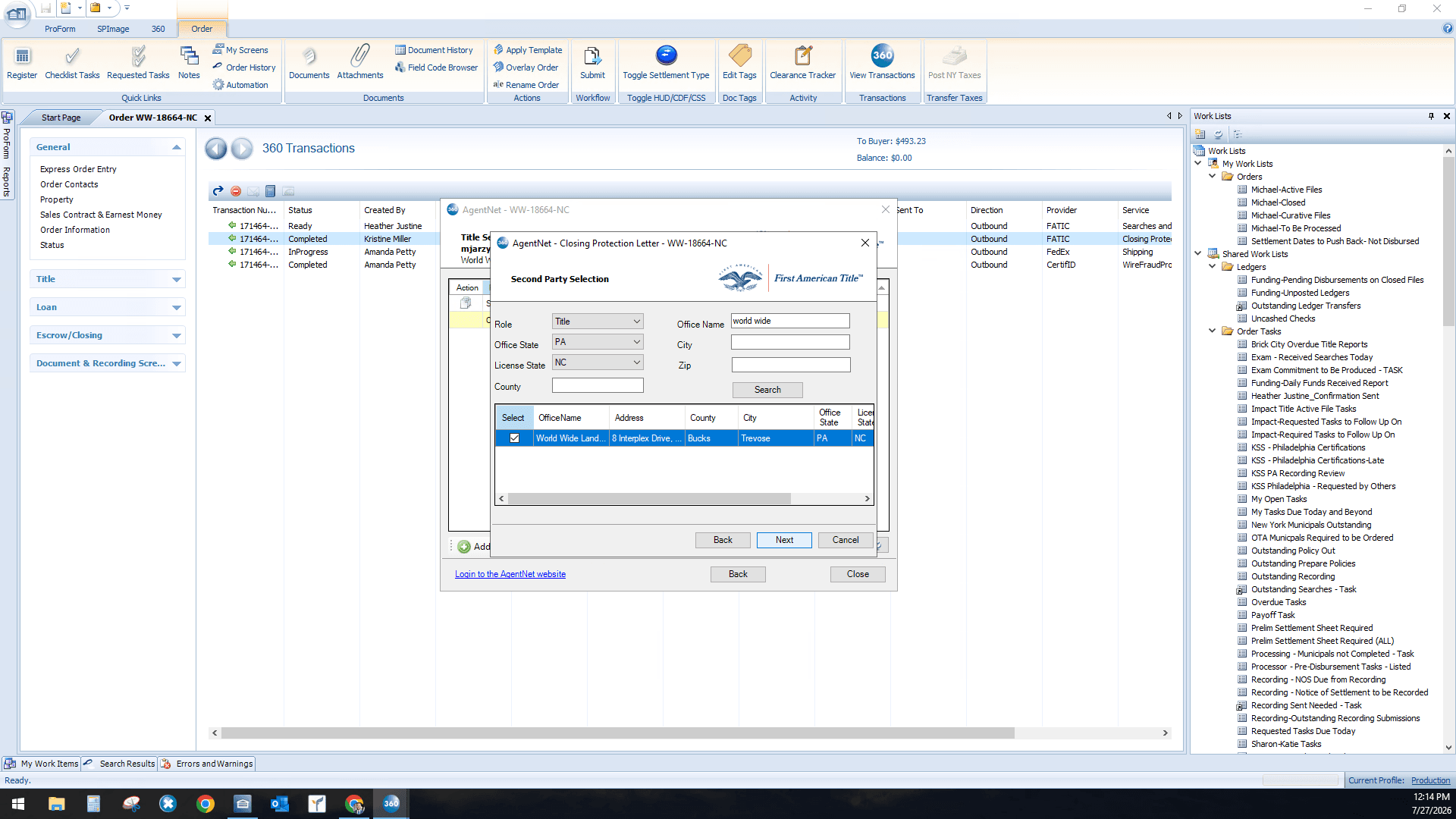The height and width of the screenshot is (819, 1456).
Task: Open Chrome from the Windows taskbar
Action: coord(206,804)
